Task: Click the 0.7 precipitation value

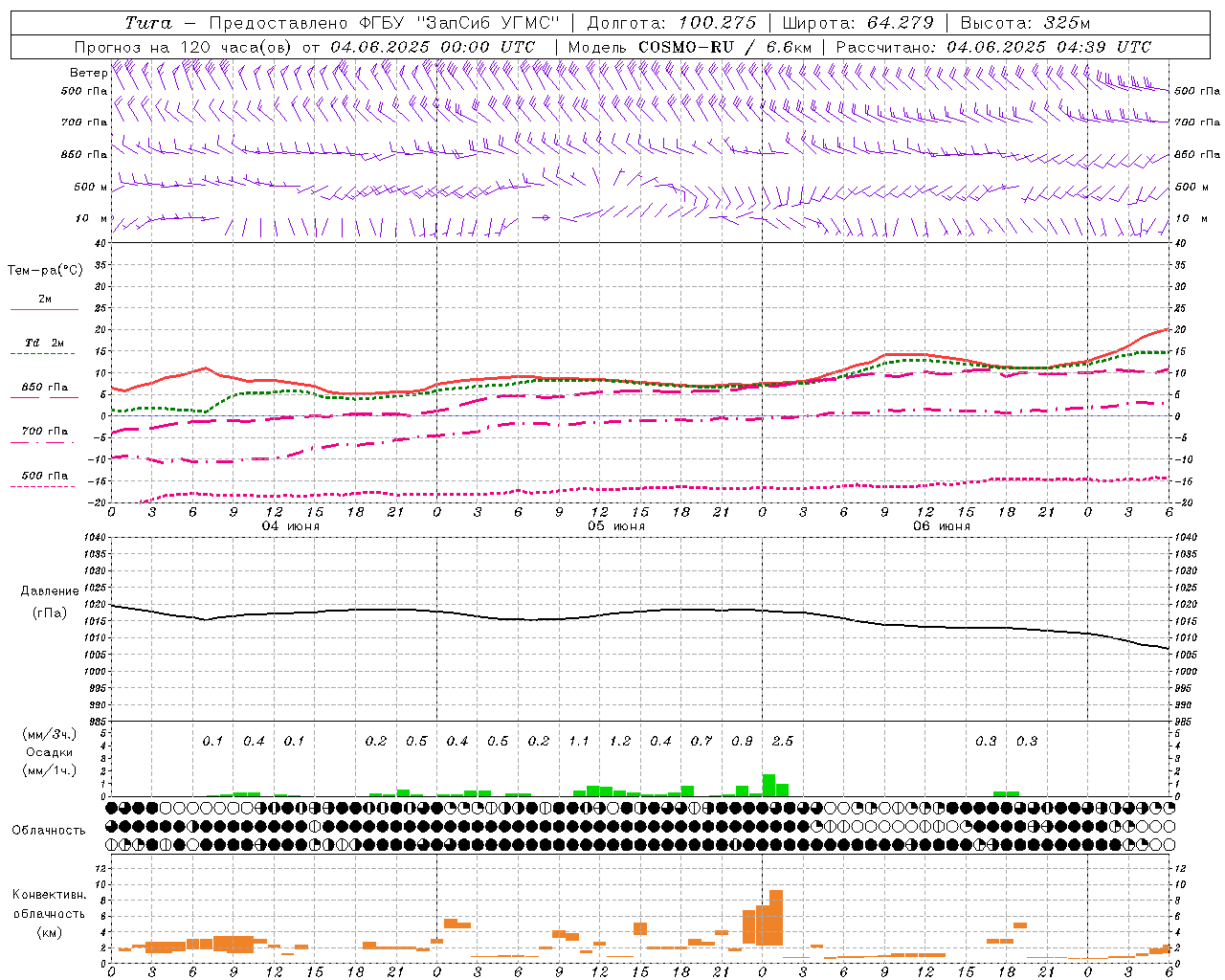Action: coord(702,741)
